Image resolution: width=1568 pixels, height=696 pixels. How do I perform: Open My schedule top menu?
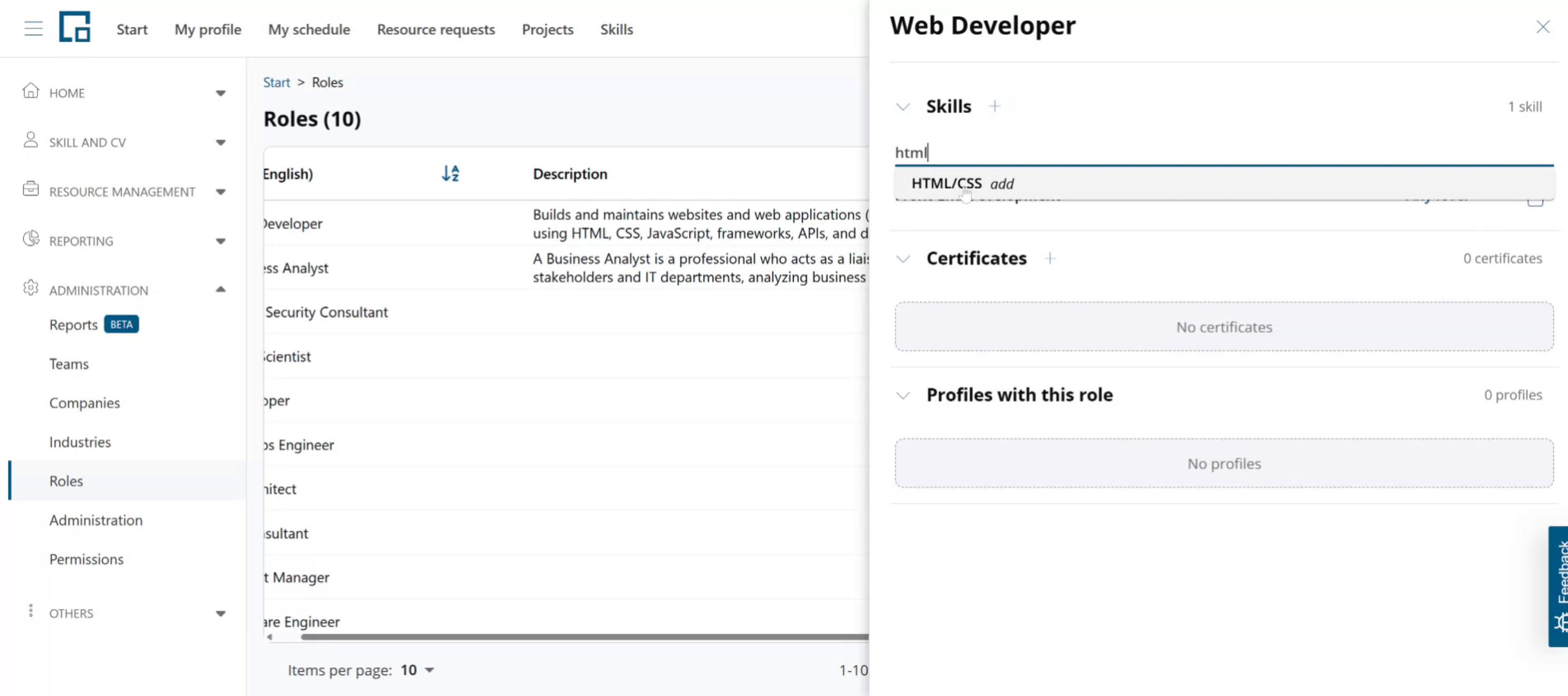click(x=309, y=29)
